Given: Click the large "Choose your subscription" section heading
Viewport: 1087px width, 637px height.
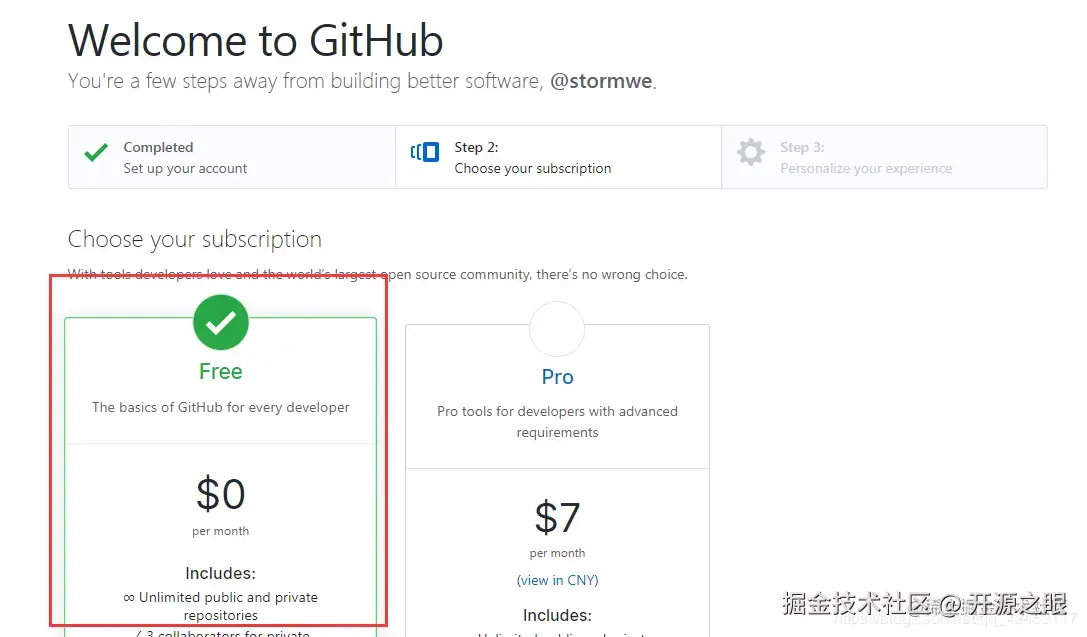Looking at the screenshot, I should (x=195, y=239).
